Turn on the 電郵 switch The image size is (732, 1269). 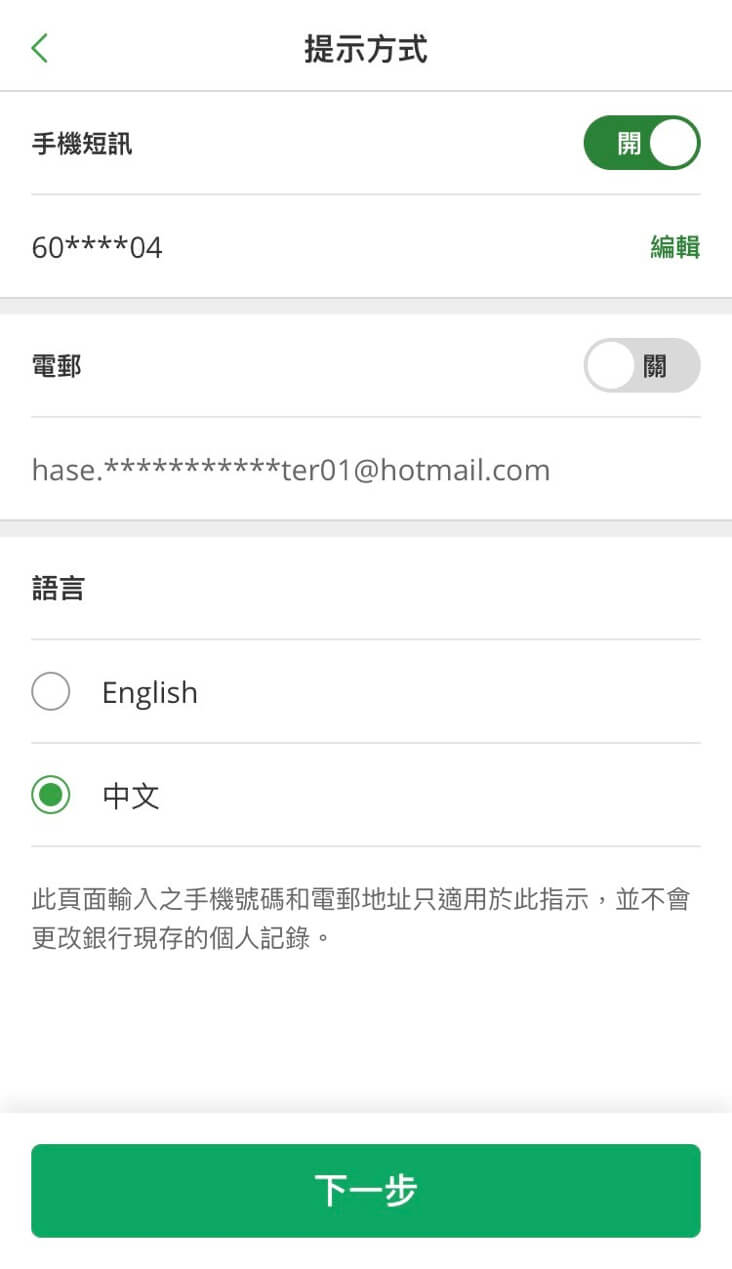642,365
